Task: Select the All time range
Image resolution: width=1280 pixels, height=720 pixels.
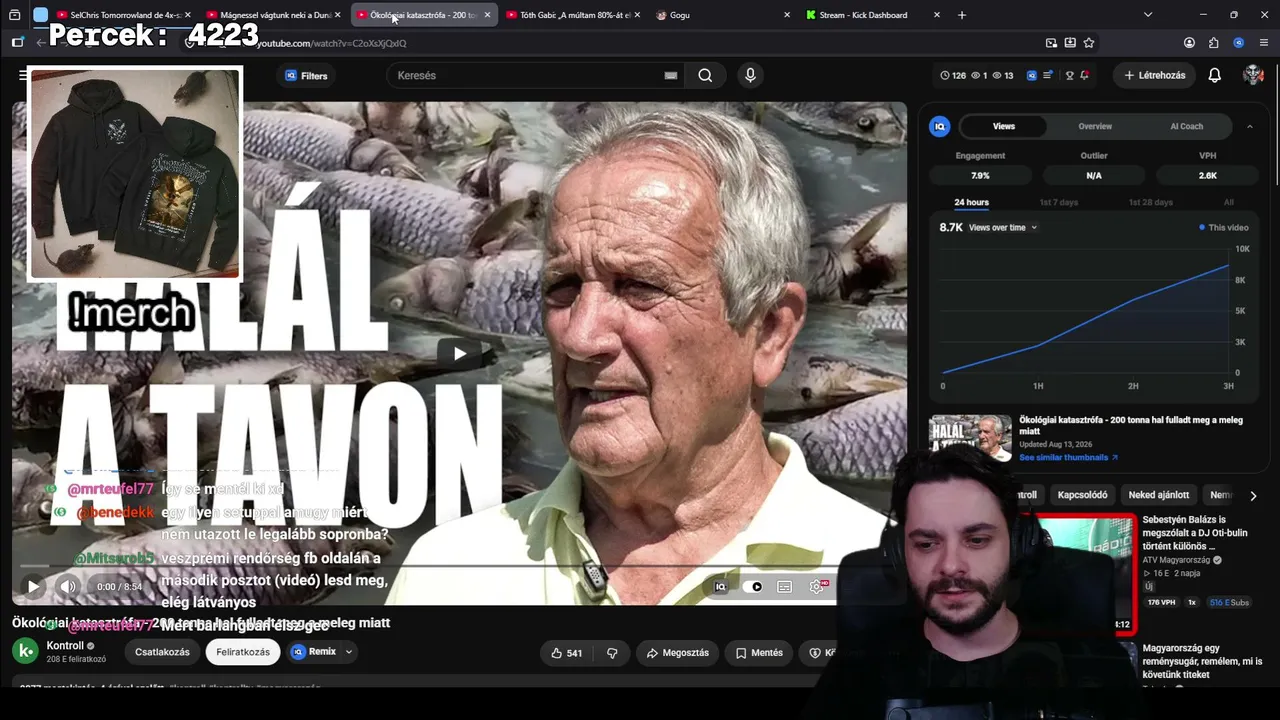Action: pos(1229,202)
